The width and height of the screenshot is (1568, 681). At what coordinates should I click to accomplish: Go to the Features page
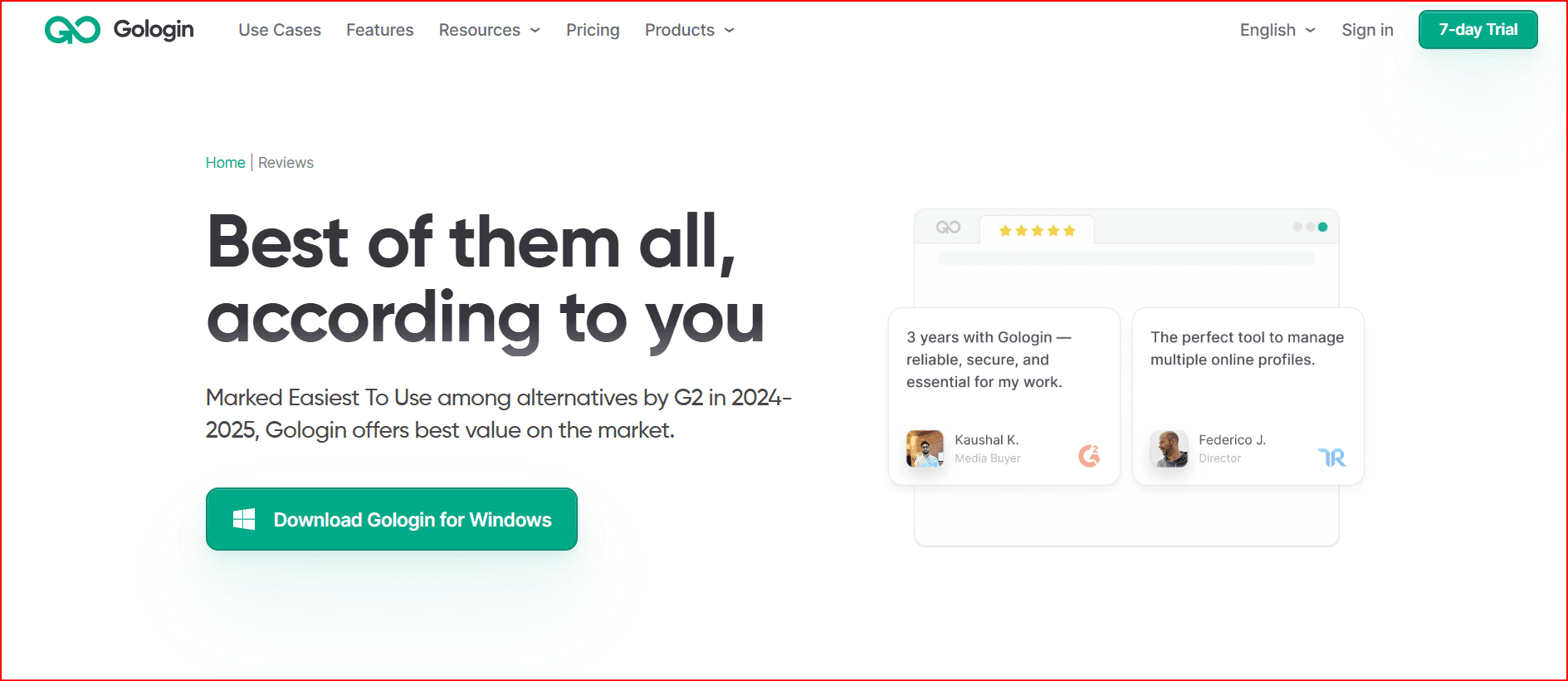coord(379,30)
